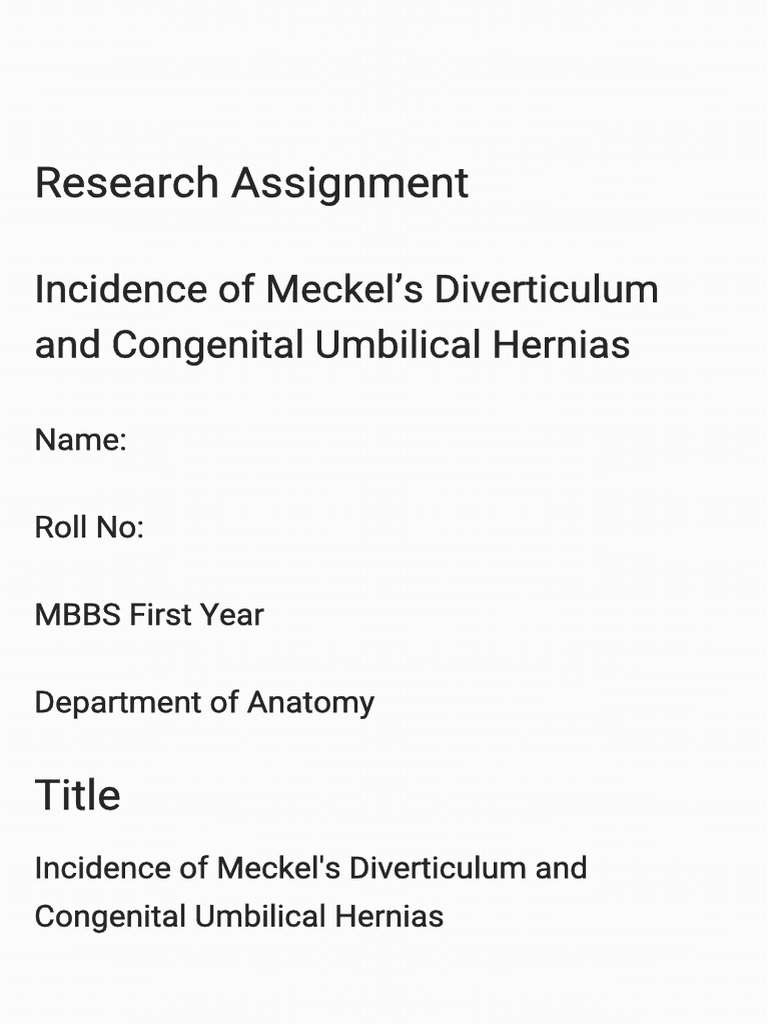Viewport: 768px width, 1024px height.
Task: Click Diverticulum in the large subtitle heading
Action: point(546,289)
